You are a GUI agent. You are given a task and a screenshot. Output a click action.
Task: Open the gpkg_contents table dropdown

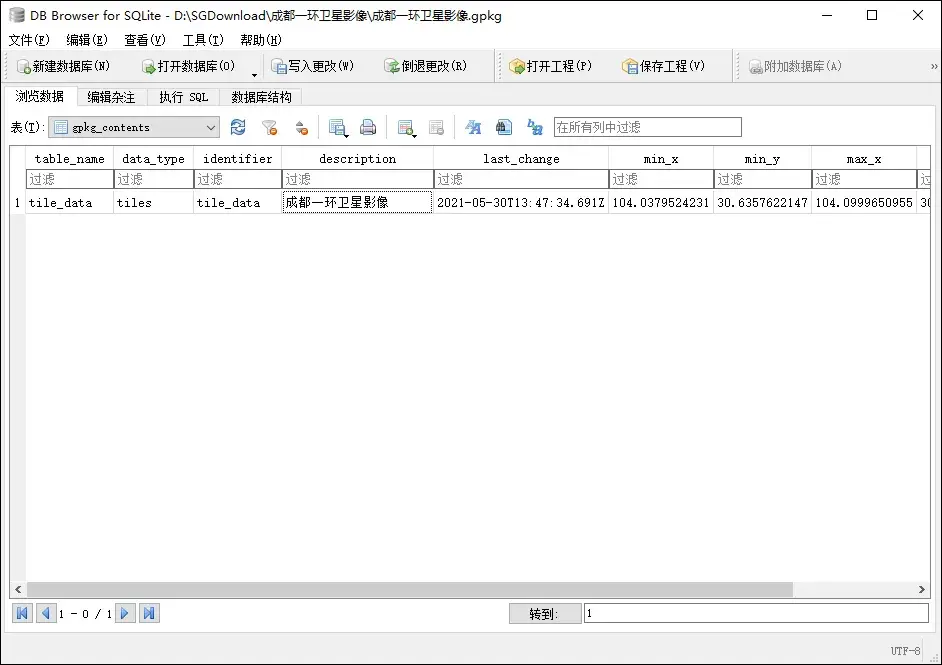click(134, 127)
